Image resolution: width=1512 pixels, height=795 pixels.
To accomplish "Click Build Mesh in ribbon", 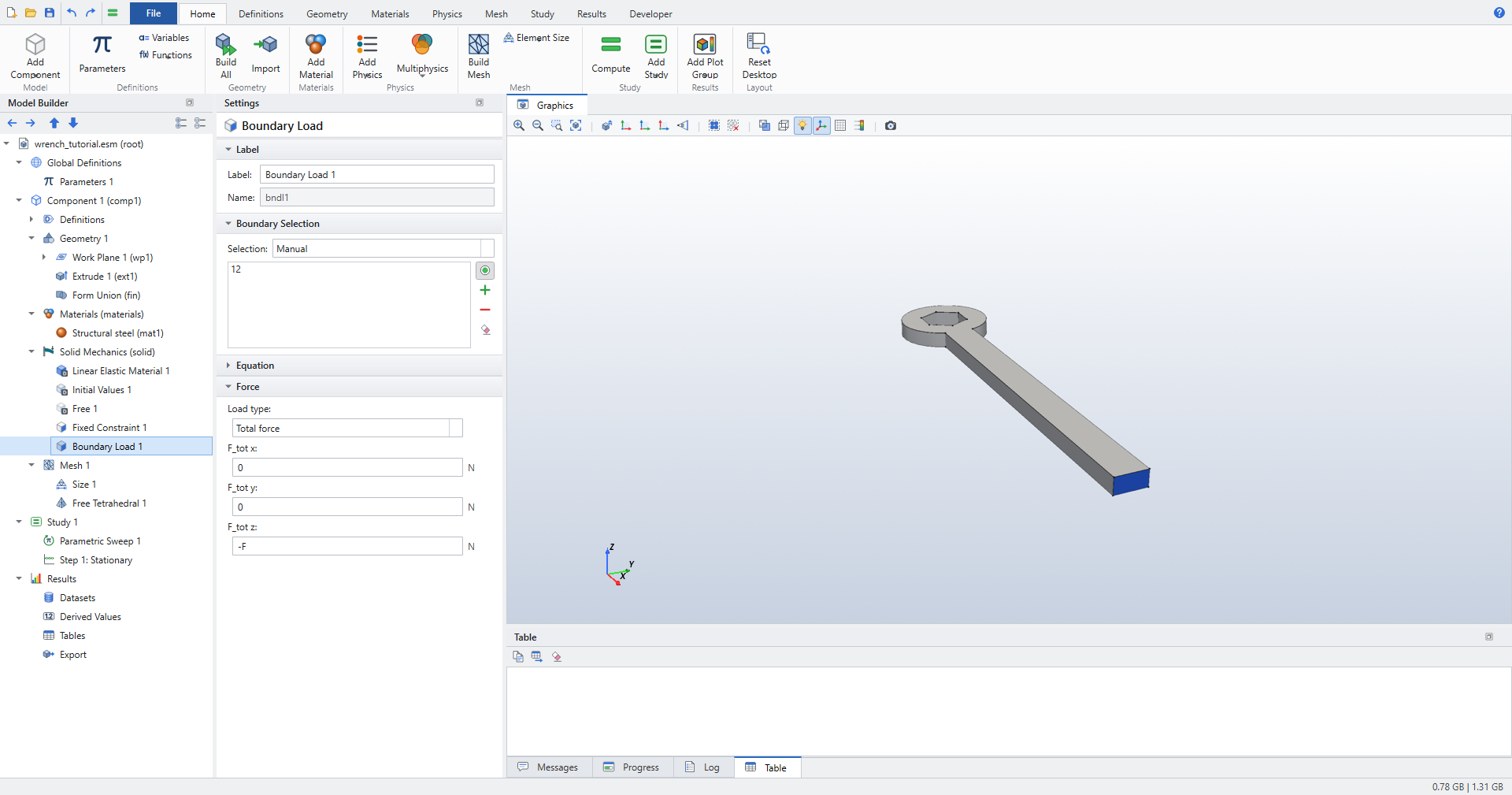I will (x=479, y=56).
